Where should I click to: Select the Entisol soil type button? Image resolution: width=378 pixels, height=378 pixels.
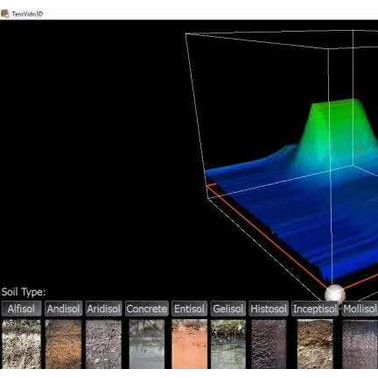(x=189, y=309)
